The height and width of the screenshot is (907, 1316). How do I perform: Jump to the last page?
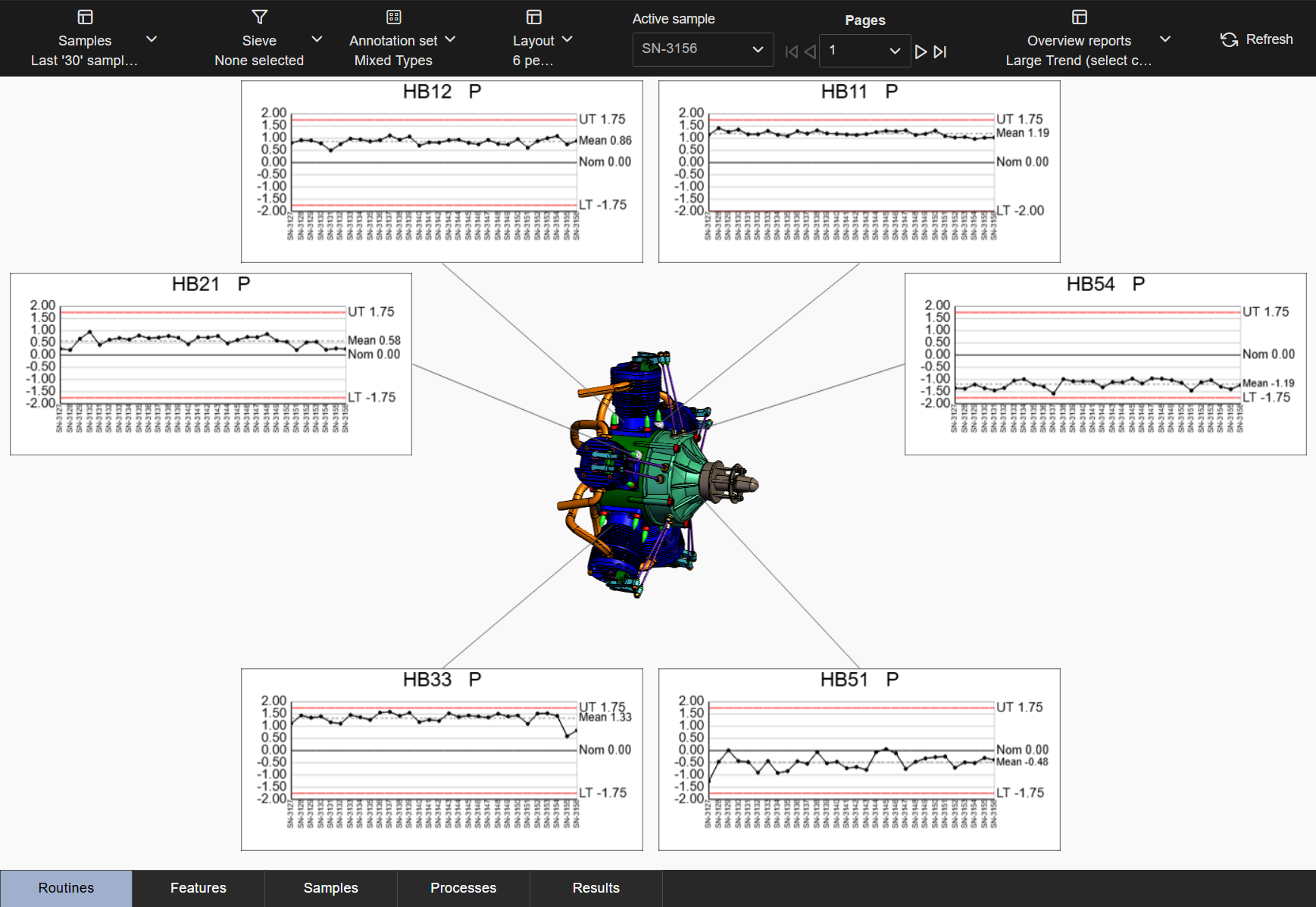click(940, 52)
